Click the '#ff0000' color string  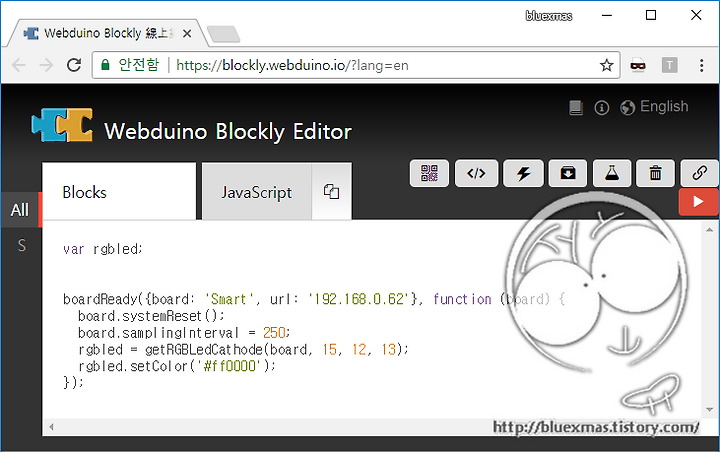[x=231, y=366]
